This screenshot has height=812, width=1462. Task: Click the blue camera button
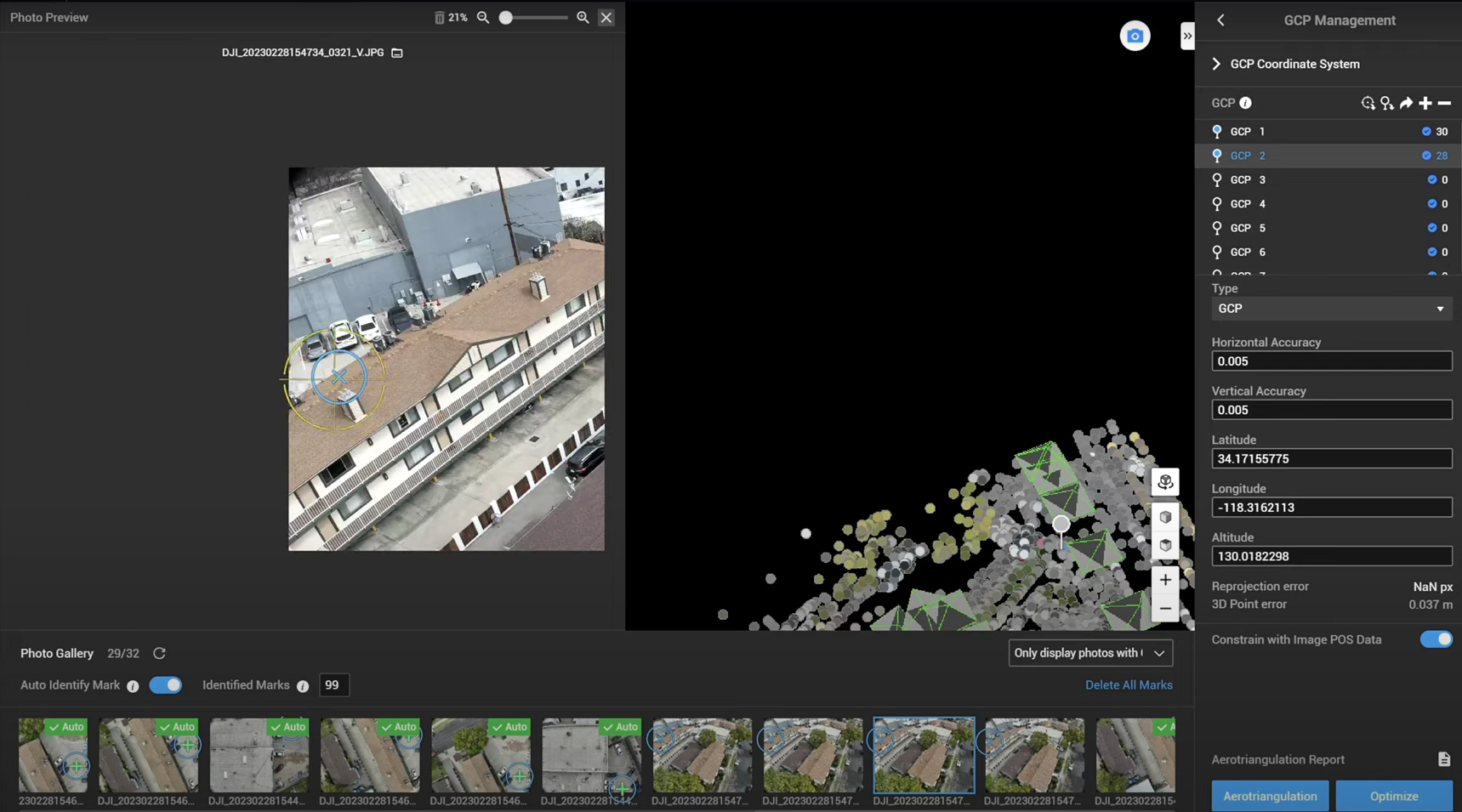(1135, 36)
